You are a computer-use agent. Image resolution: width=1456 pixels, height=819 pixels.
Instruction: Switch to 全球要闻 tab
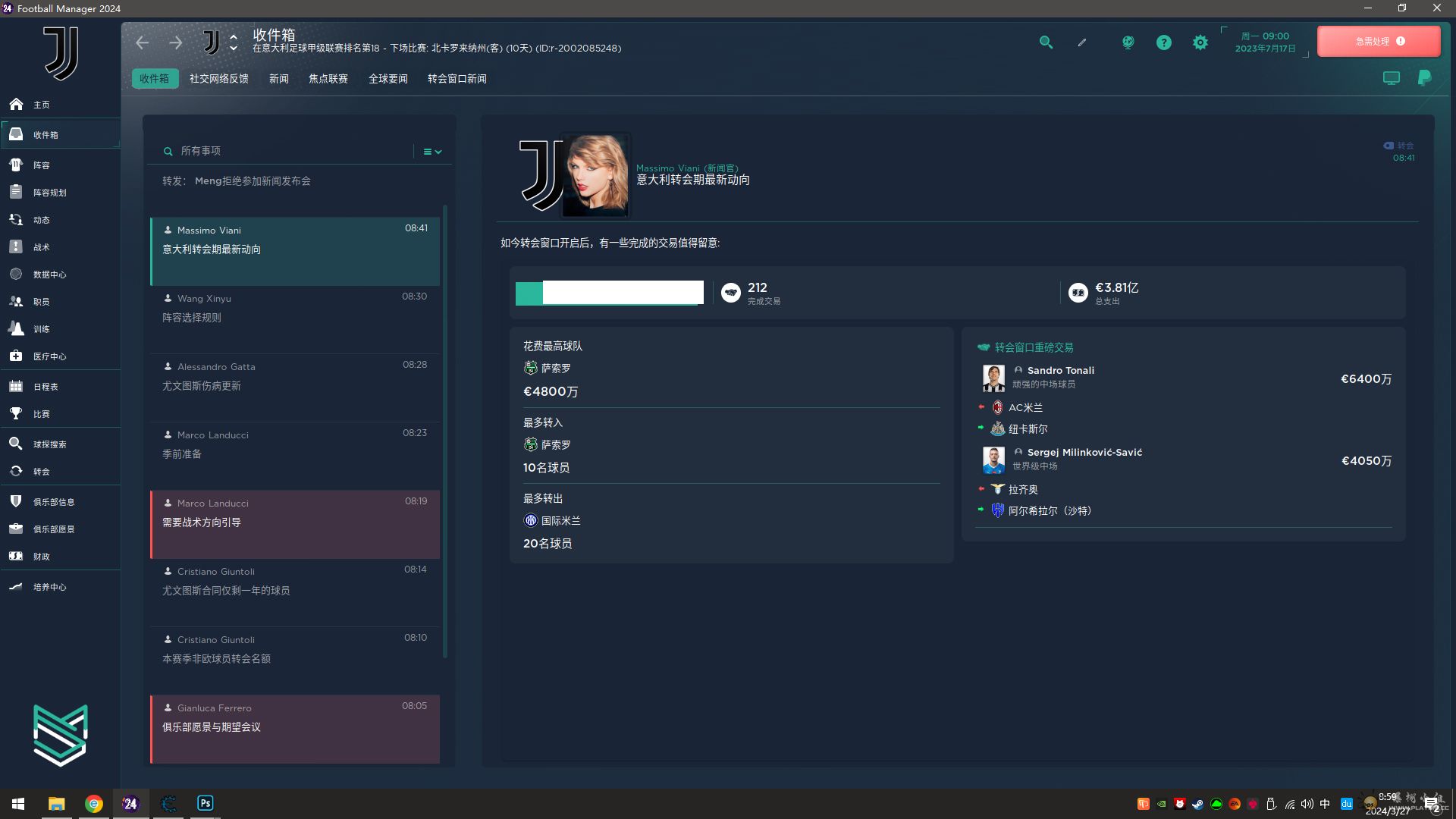pyautogui.click(x=388, y=79)
